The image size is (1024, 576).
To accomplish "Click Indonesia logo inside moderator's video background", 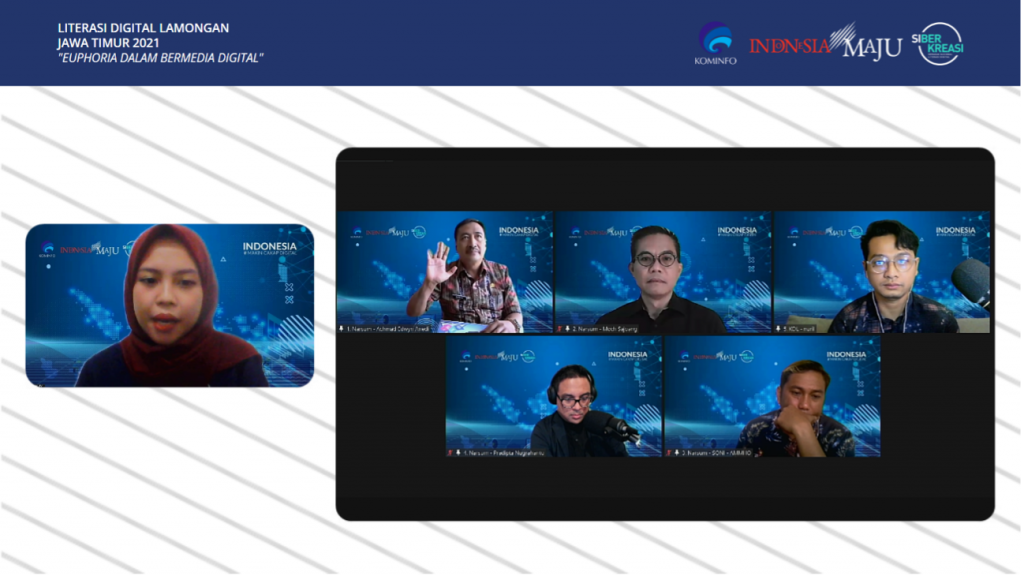I will (x=269, y=247).
